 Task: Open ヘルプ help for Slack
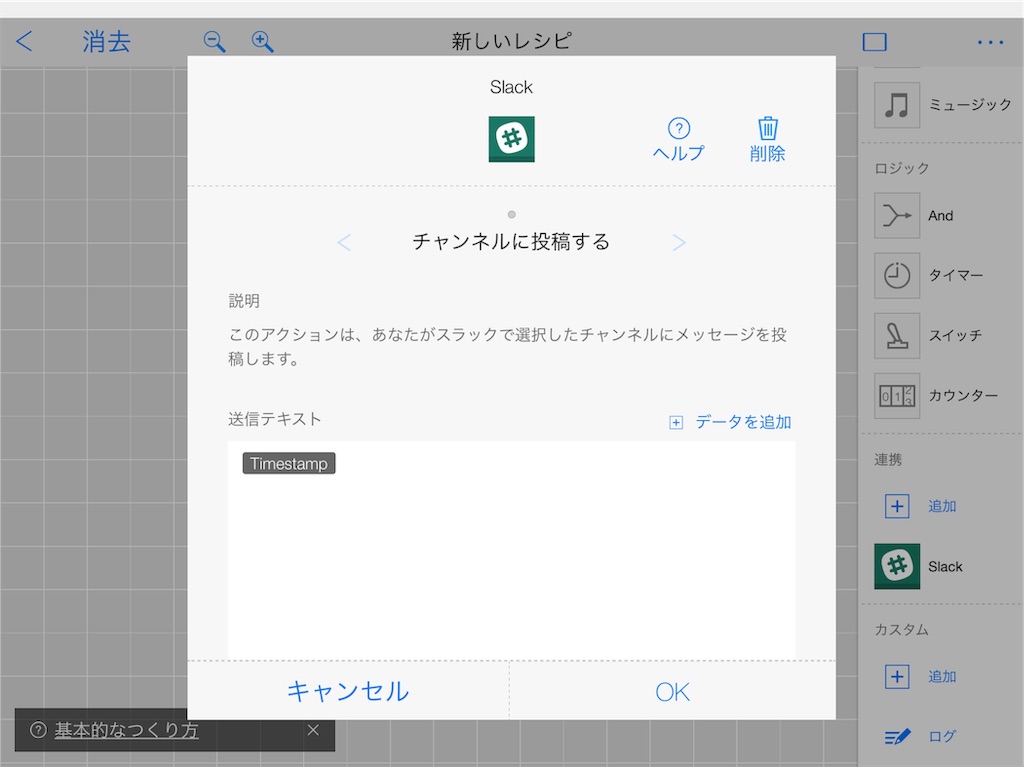click(x=679, y=140)
